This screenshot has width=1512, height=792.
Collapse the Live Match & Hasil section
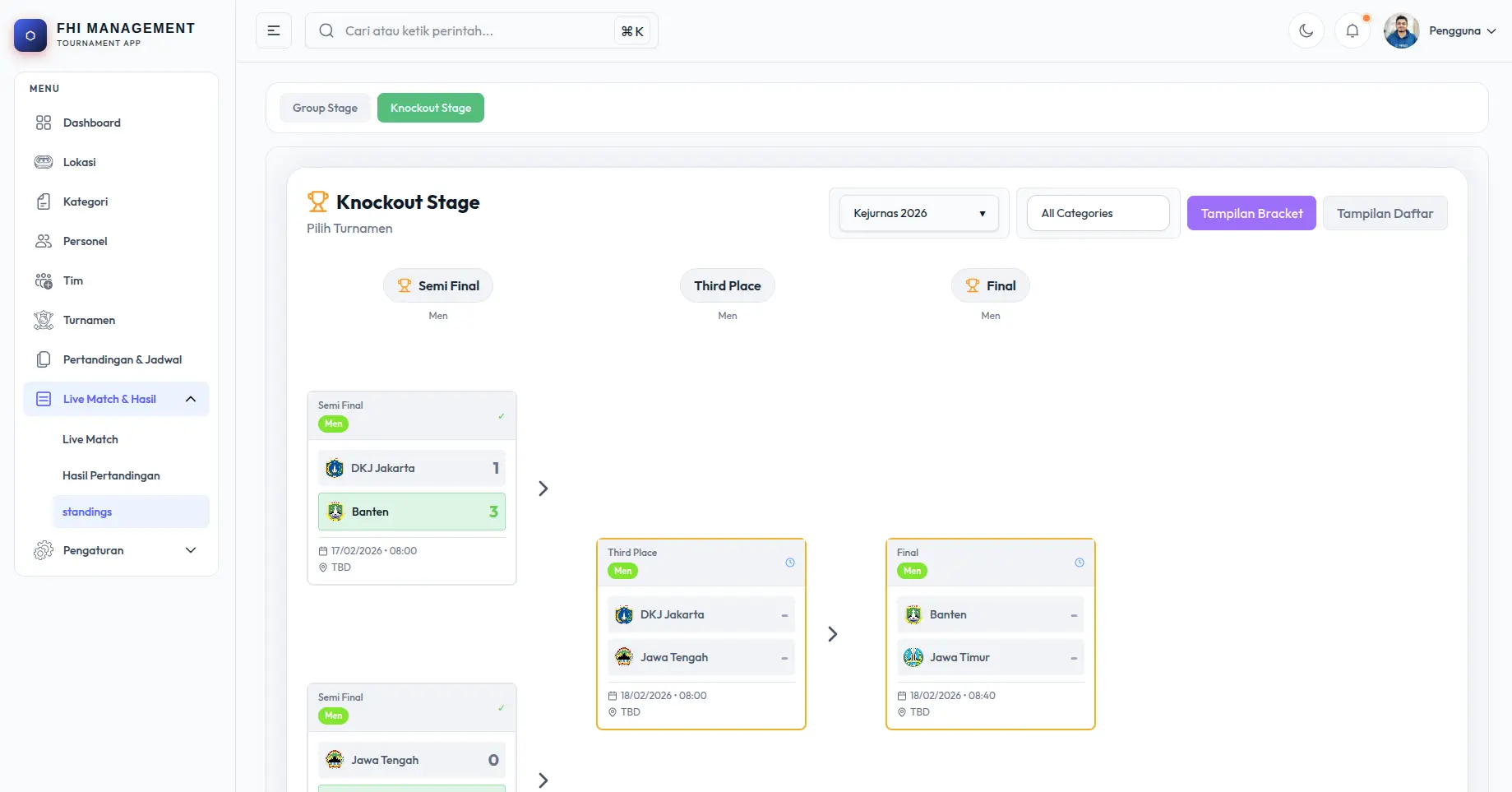(x=191, y=399)
